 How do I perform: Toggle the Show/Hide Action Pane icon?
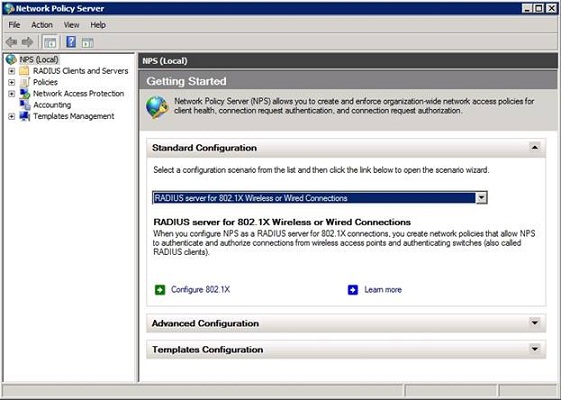click(x=88, y=43)
